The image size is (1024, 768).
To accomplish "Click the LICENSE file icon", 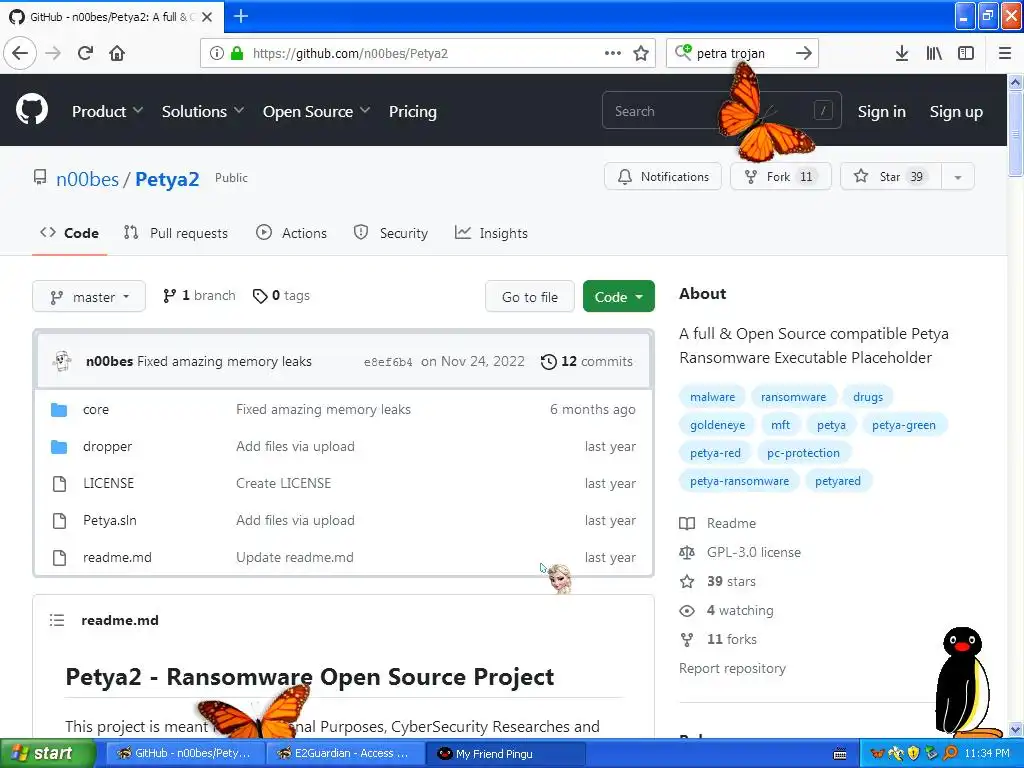I will point(59,483).
